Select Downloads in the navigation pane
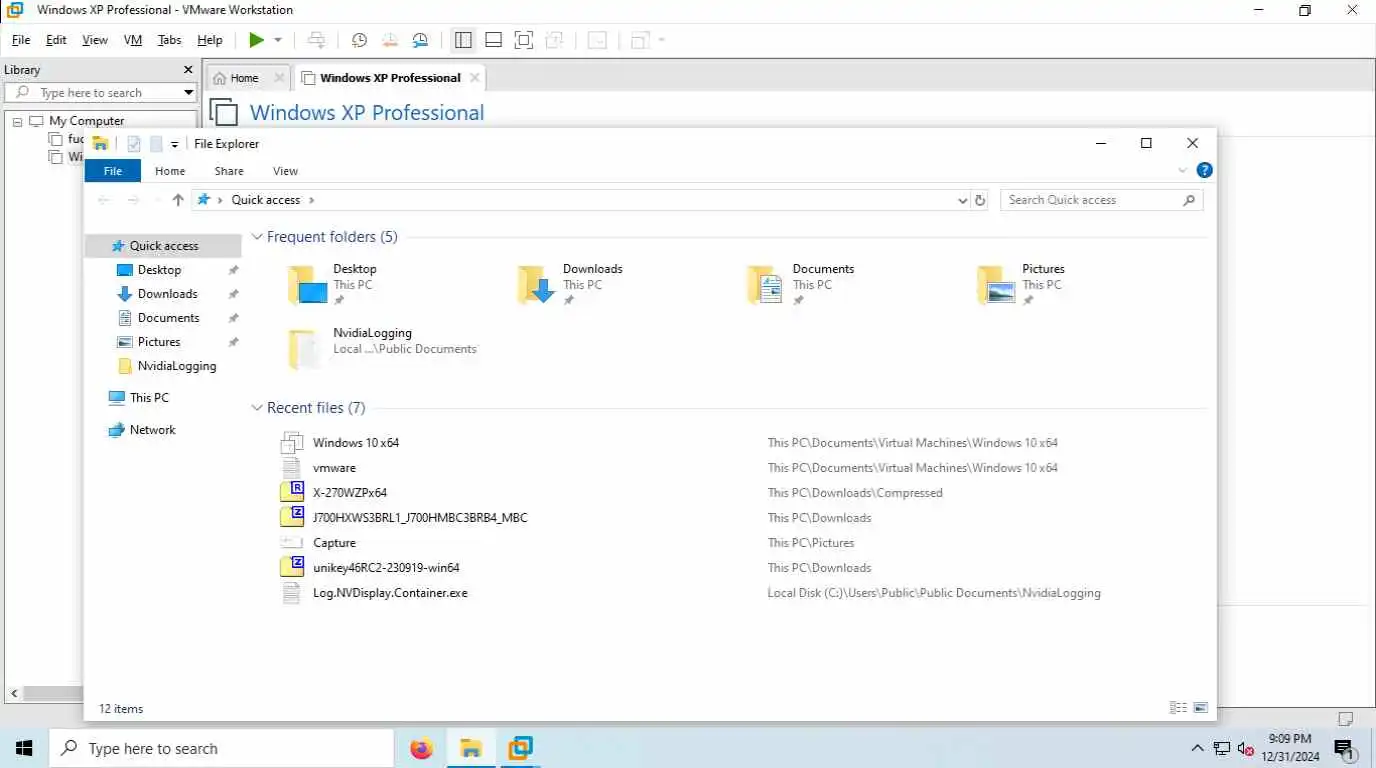Image resolution: width=1376 pixels, height=768 pixels. [x=167, y=294]
